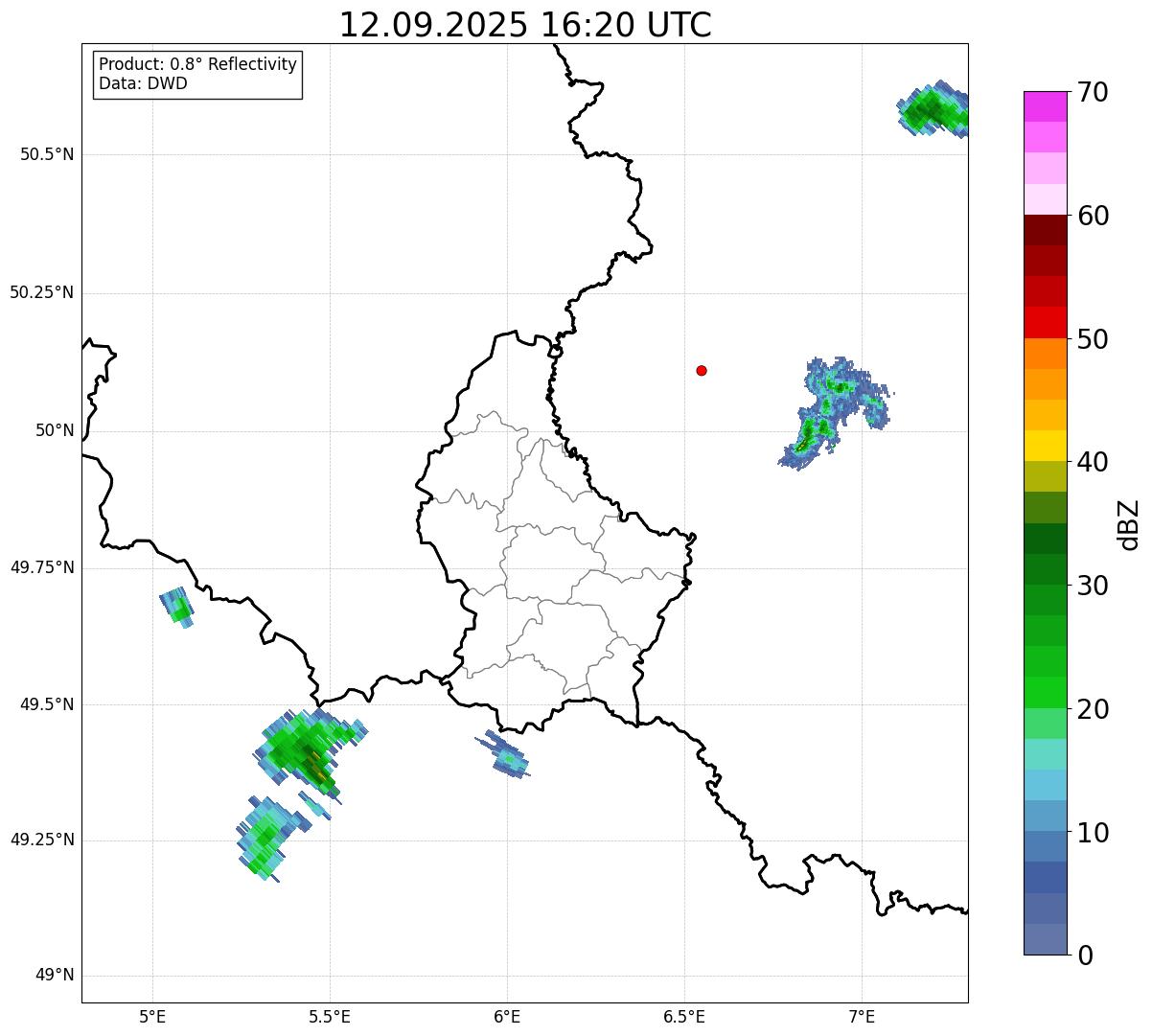Click the latitude label "49.25°N"

click(x=42, y=840)
